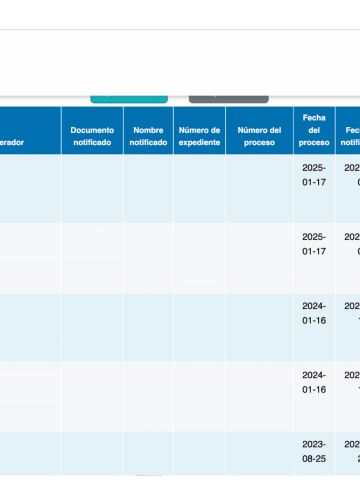Click the white panel area above the table
Image resolution: width=360 pixels, height=504 pixels.
180,63
